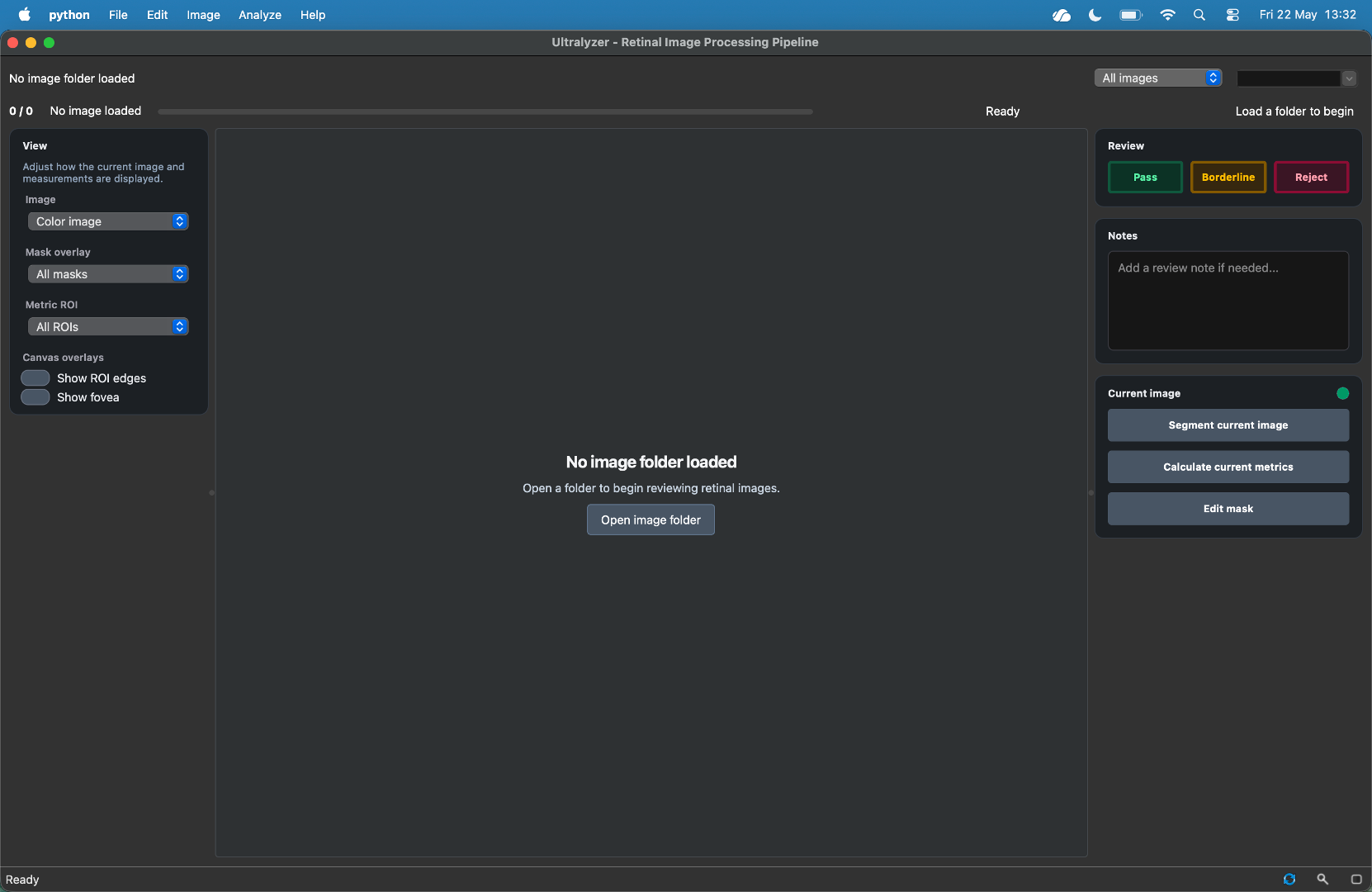Click the magnifier icon in status bar
The width and height of the screenshot is (1372, 892).
[x=1322, y=879]
